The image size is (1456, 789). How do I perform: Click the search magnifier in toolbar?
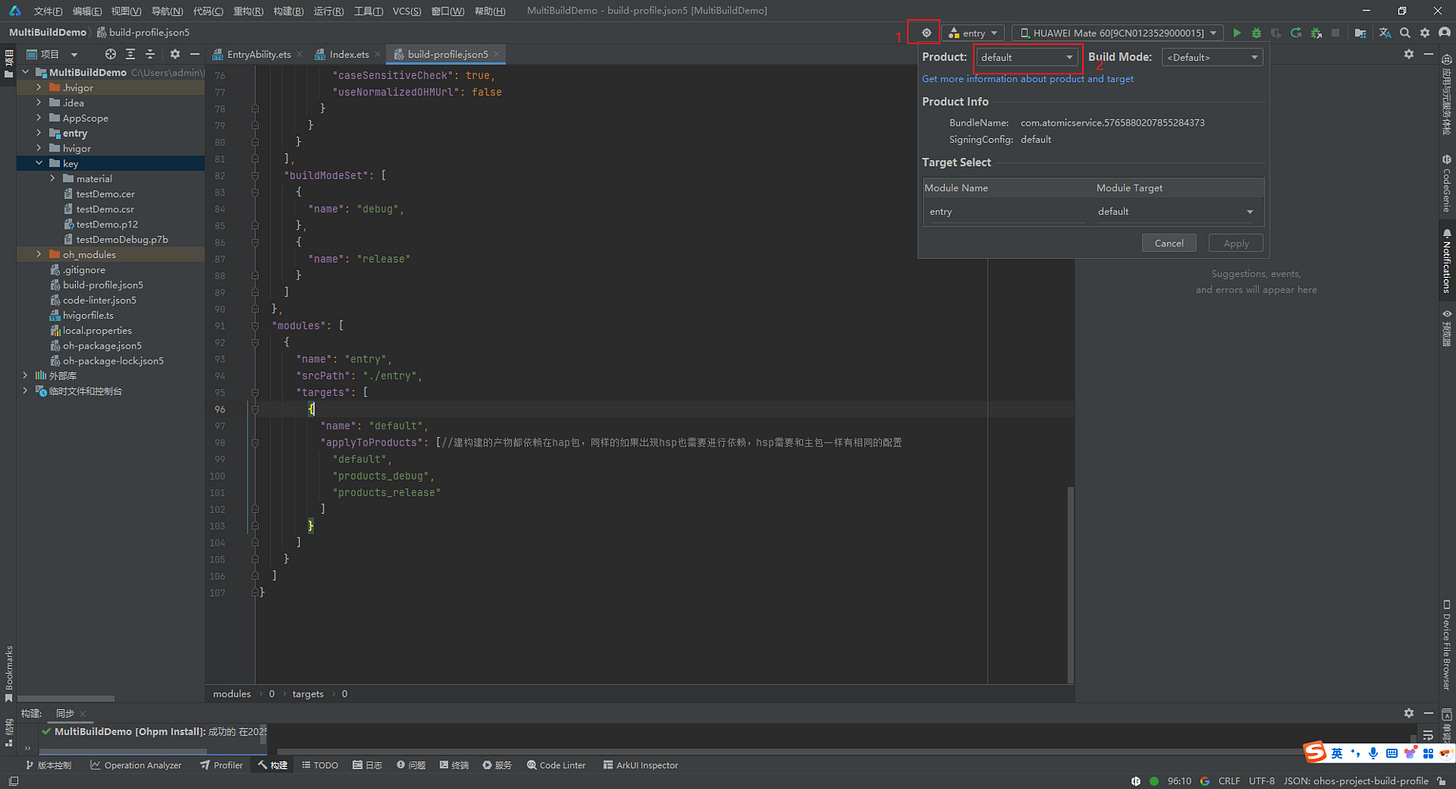point(1405,33)
